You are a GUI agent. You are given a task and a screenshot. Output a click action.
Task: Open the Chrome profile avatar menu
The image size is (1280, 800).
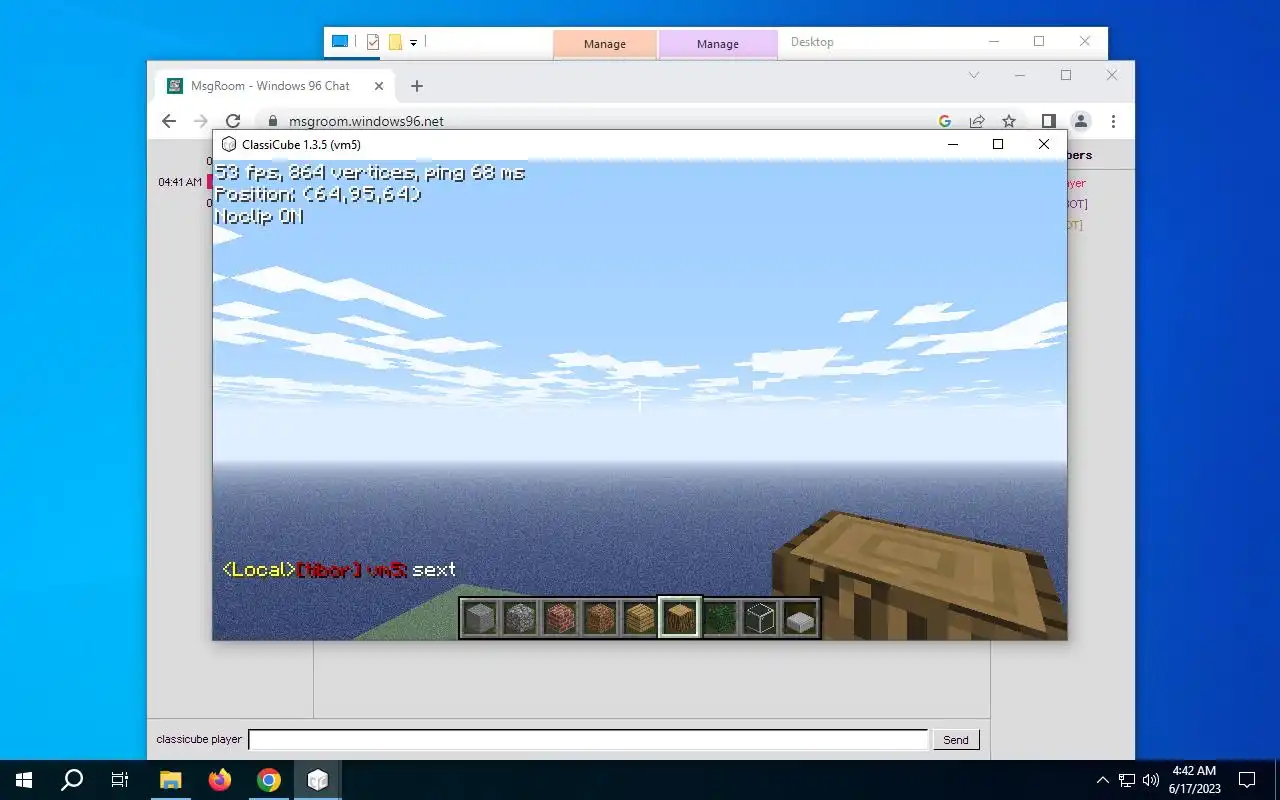point(1081,121)
